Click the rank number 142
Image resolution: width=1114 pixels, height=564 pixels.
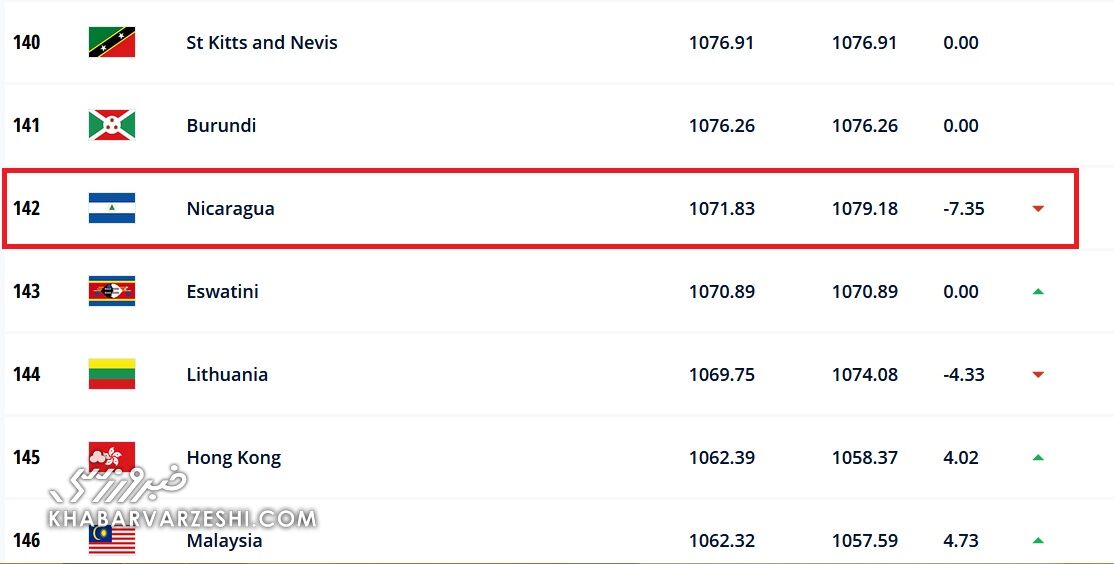26,209
